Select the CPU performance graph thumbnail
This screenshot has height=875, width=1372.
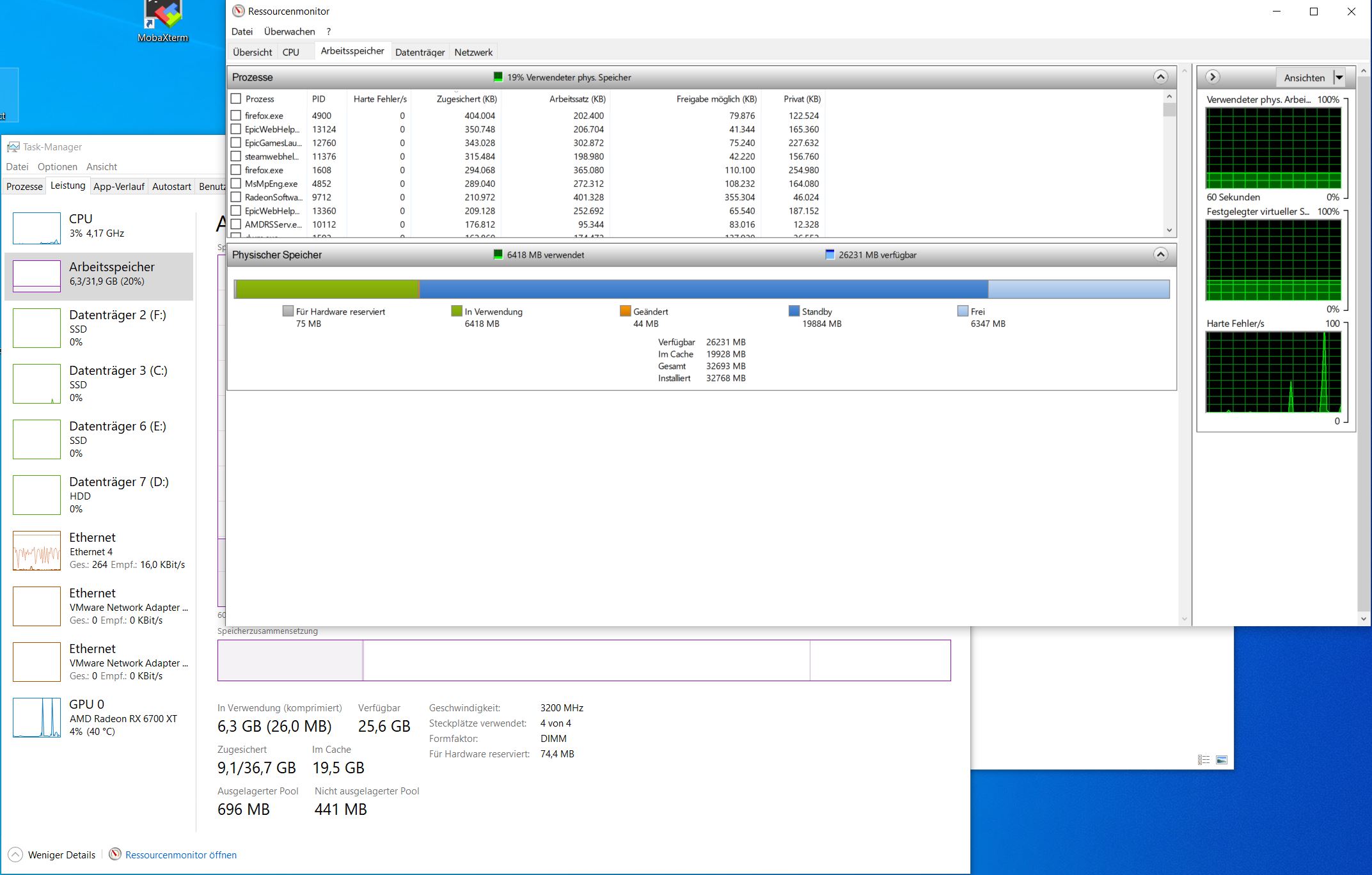coord(36,228)
